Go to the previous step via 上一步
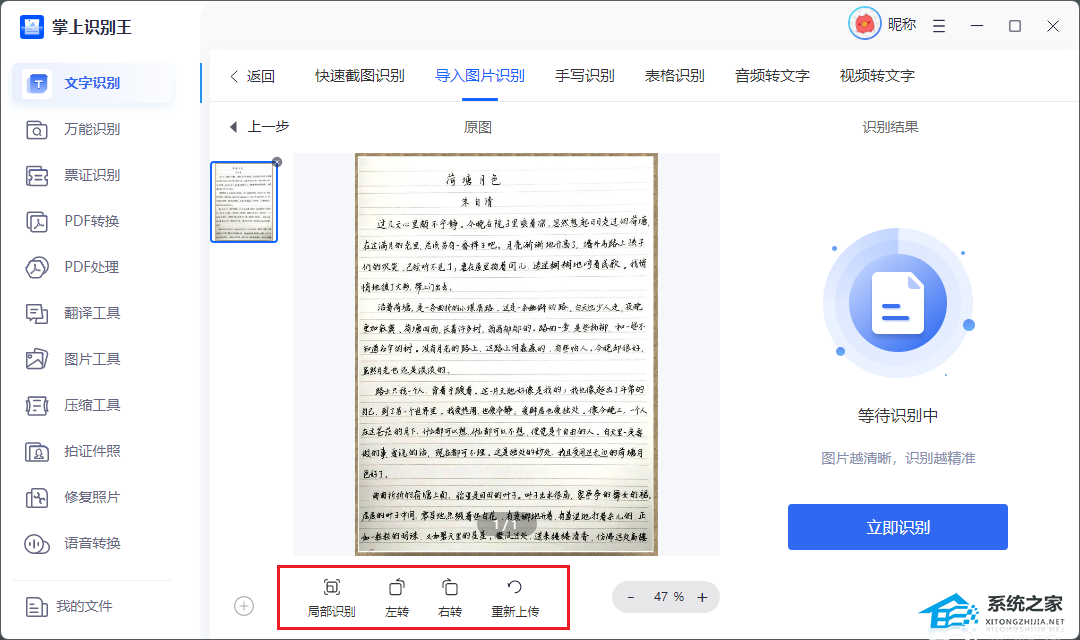The image size is (1080, 640). (x=259, y=127)
